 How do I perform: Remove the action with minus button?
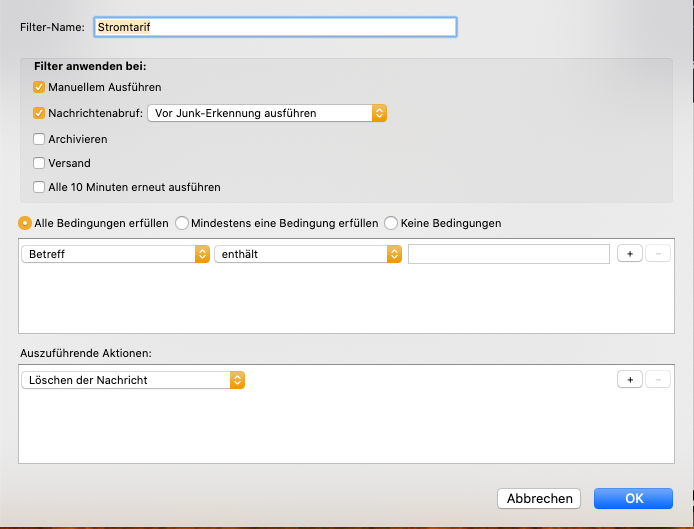[658, 379]
